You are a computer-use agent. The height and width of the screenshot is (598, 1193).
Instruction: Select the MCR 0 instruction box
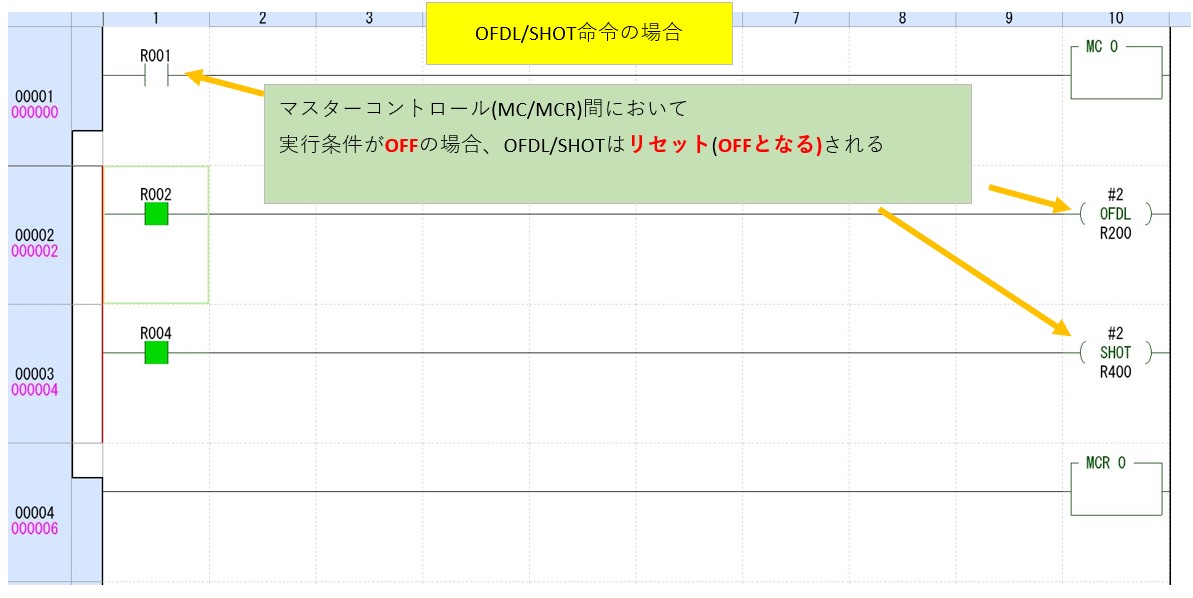(x=1116, y=488)
